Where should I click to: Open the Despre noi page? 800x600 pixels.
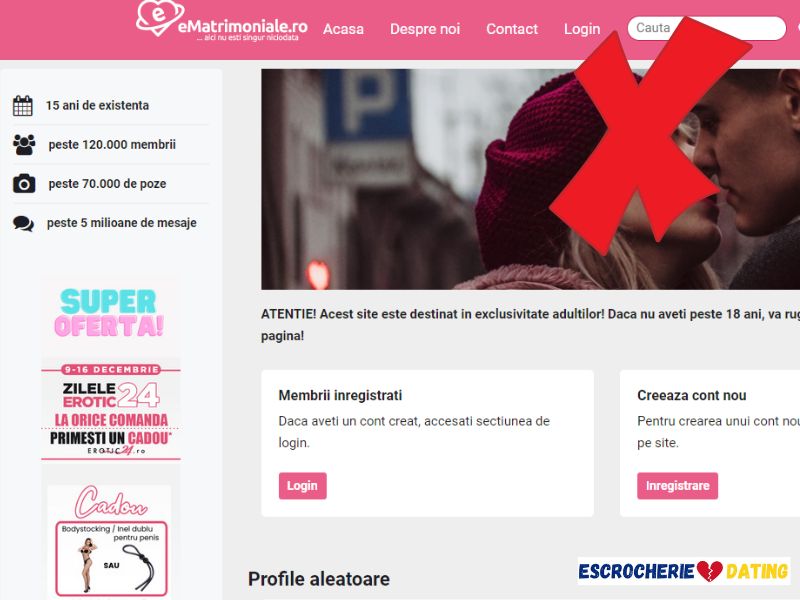coord(425,29)
